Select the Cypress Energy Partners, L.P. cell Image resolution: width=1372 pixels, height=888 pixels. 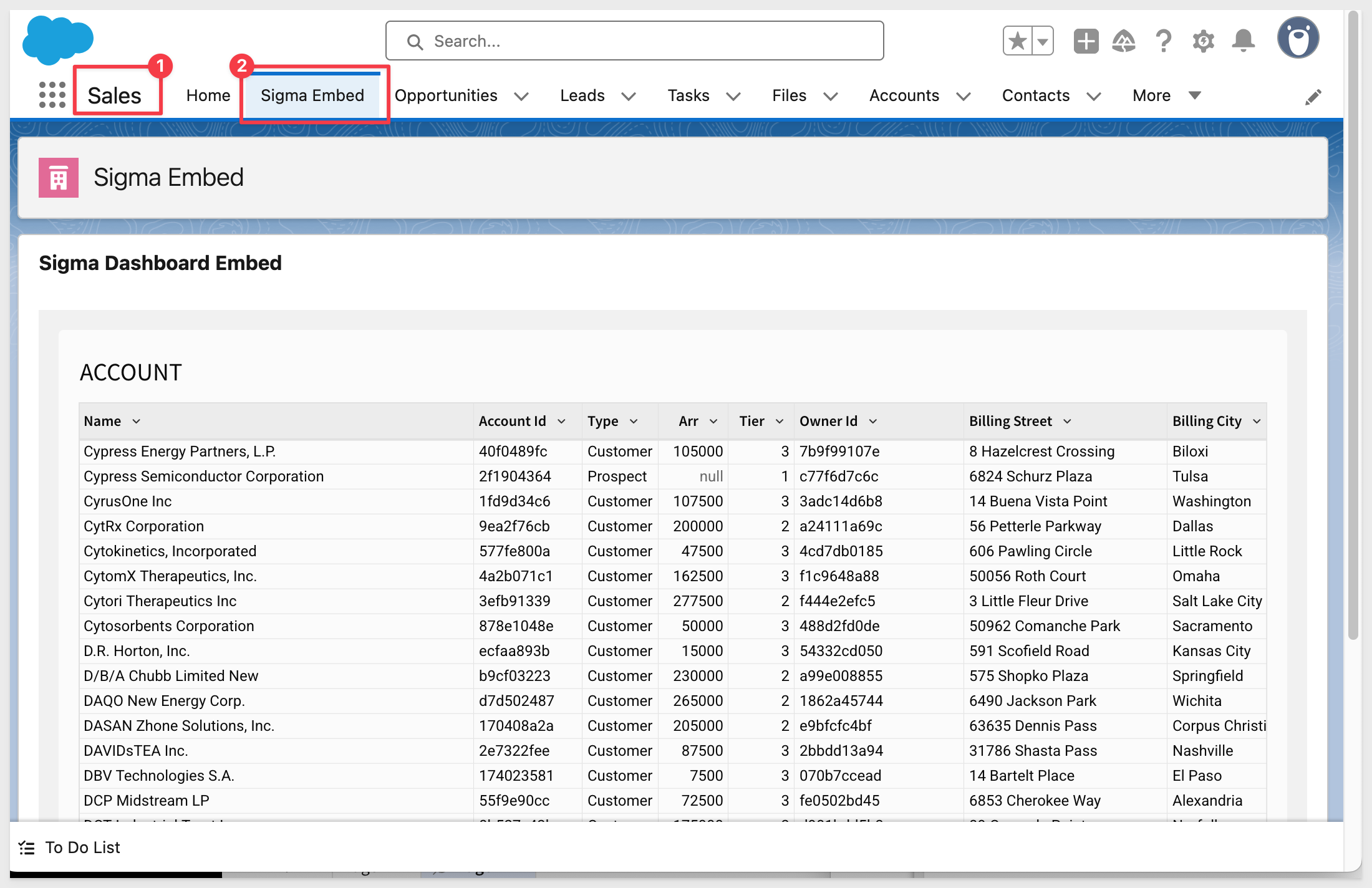pos(276,451)
